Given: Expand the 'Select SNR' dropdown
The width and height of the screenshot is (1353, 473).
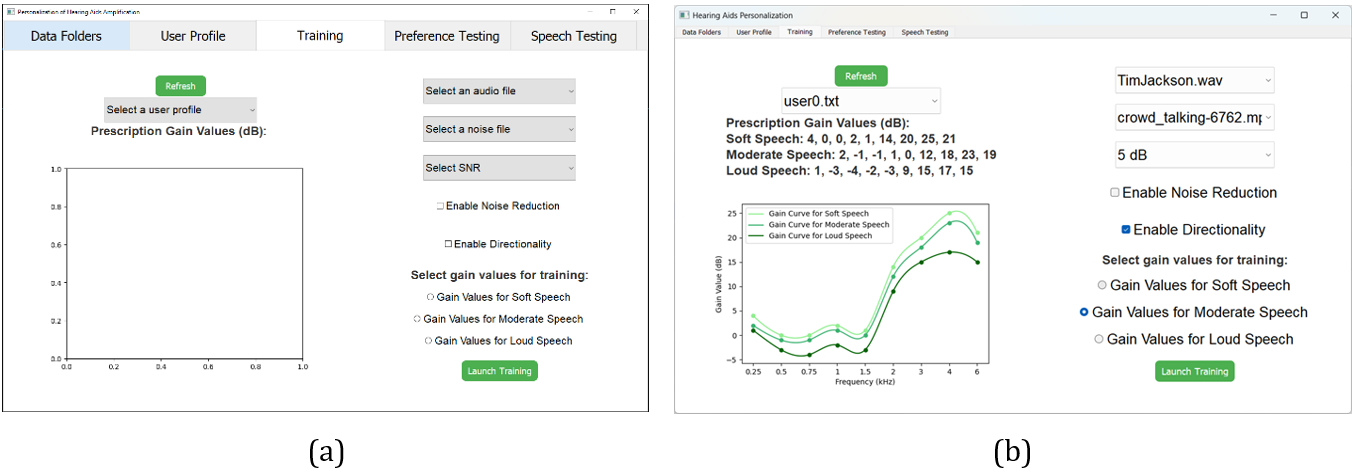Looking at the screenshot, I should tap(499, 168).
